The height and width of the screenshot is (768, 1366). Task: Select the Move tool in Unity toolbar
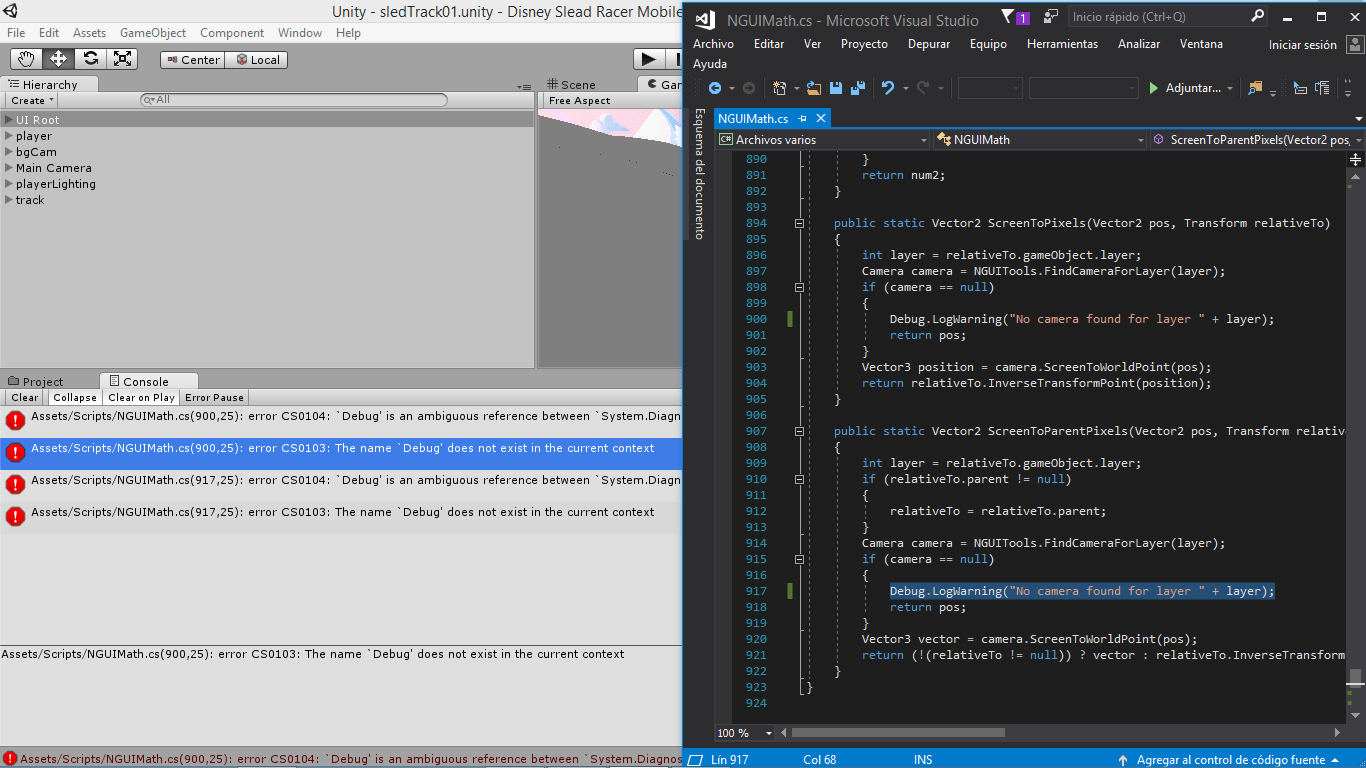(58, 60)
